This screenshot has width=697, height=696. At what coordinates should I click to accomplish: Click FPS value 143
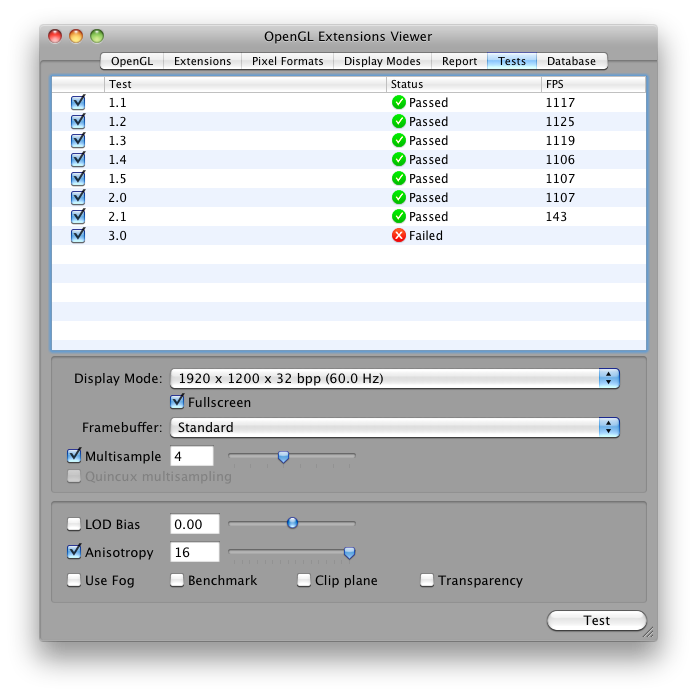pos(556,217)
